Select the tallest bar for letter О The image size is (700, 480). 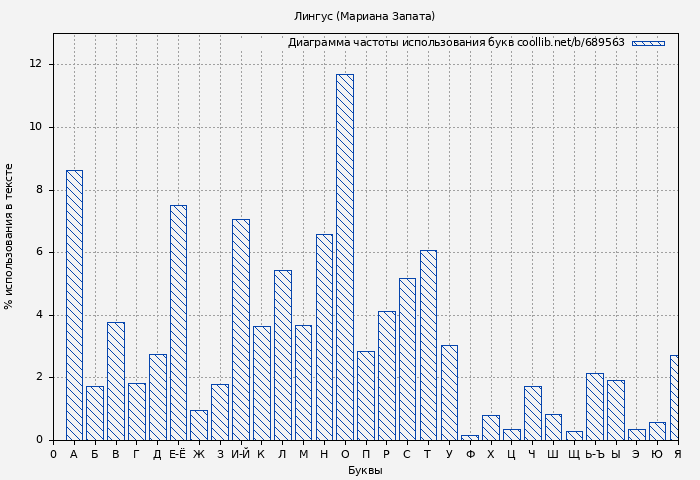[x=344, y=257]
